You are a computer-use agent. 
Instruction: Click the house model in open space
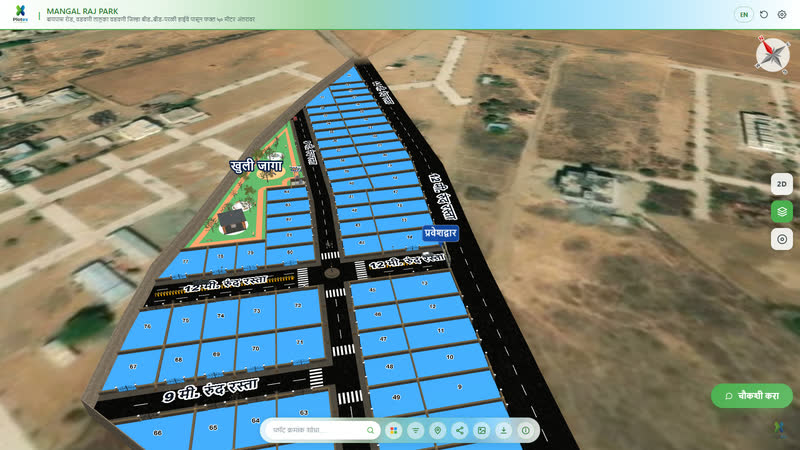pyautogui.click(x=232, y=222)
